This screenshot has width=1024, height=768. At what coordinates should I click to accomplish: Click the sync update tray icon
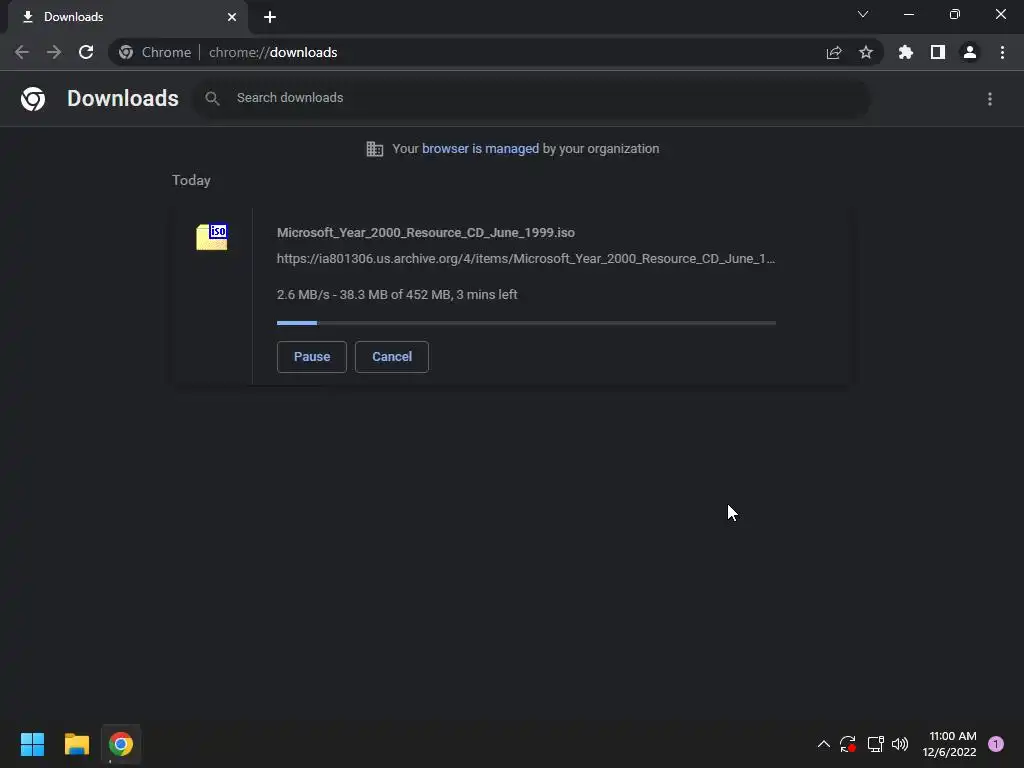(848, 744)
